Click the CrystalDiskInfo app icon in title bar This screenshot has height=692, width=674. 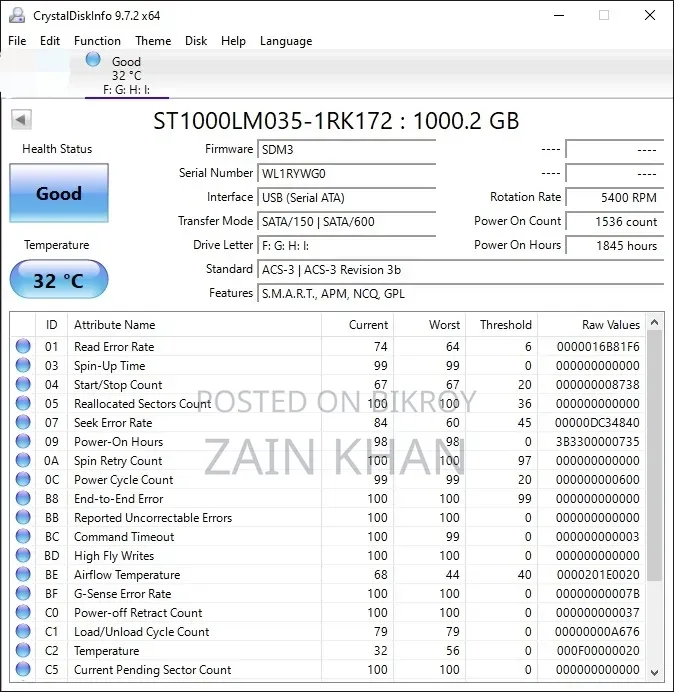click(17, 15)
